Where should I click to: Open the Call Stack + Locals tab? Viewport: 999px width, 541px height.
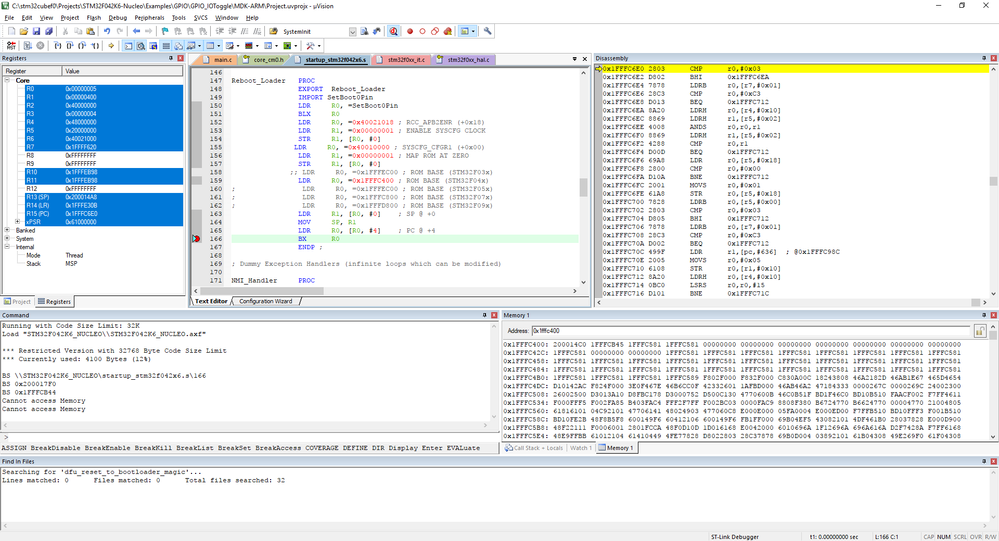[x=534, y=448]
